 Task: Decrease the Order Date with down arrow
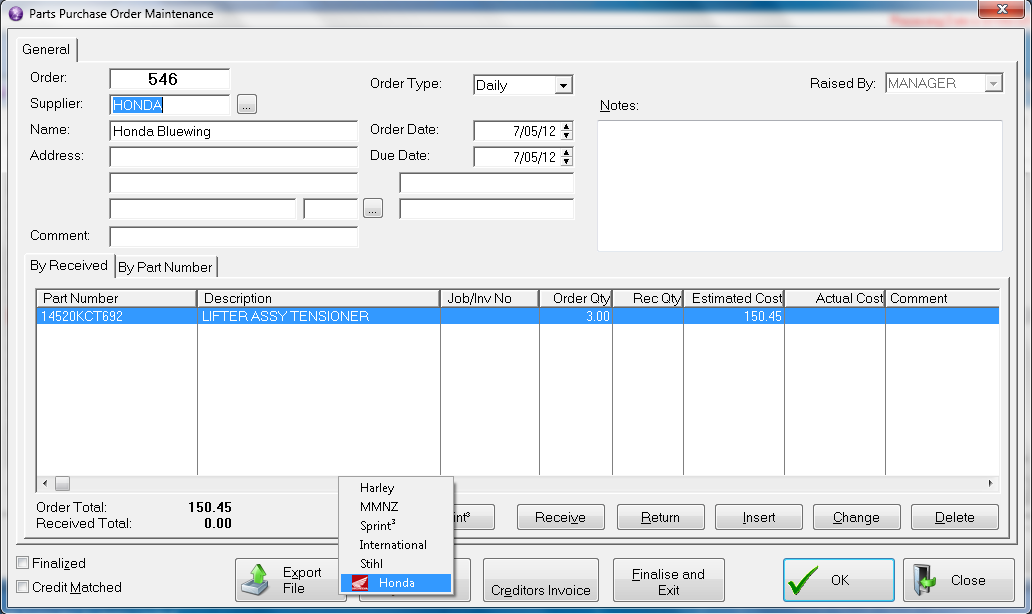point(567,136)
